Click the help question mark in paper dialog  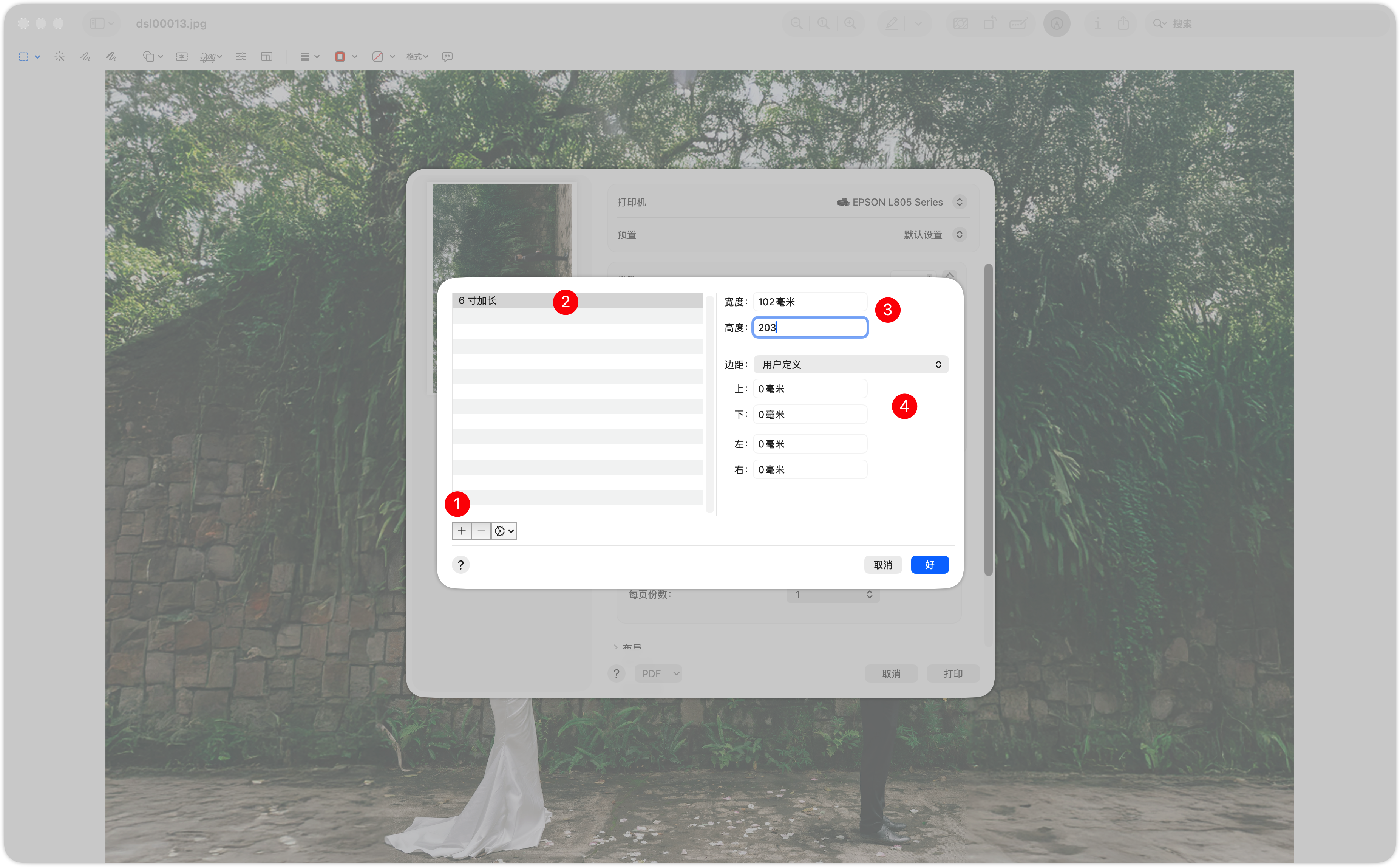(461, 565)
